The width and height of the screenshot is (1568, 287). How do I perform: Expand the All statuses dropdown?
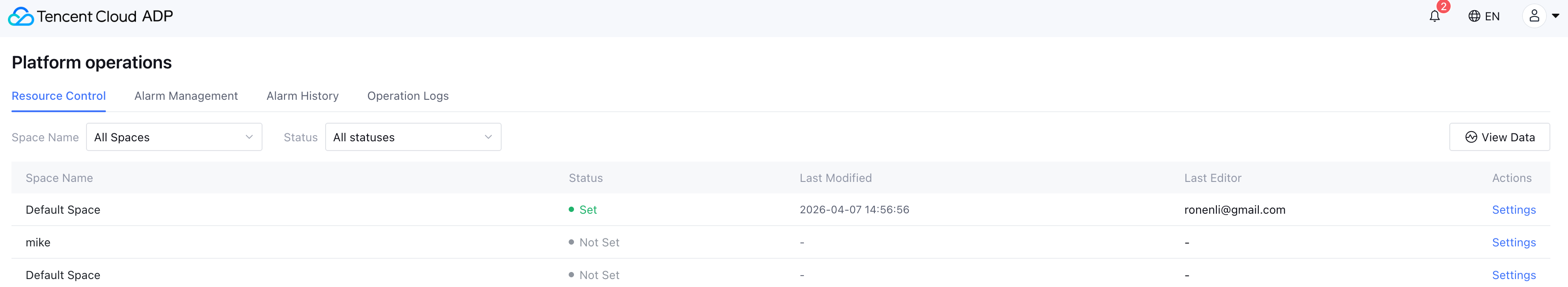coord(413,137)
